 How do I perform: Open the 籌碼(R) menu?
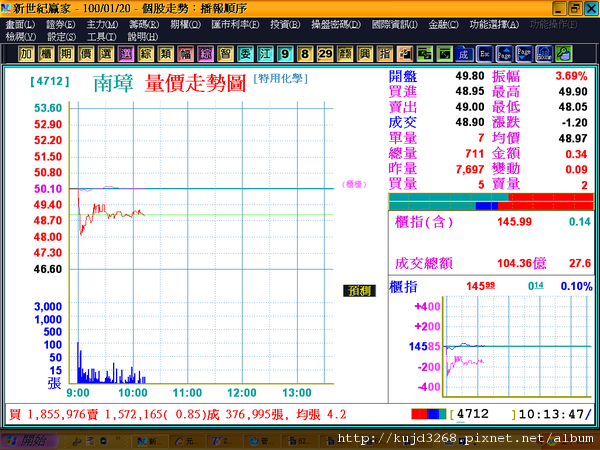(144, 24)
